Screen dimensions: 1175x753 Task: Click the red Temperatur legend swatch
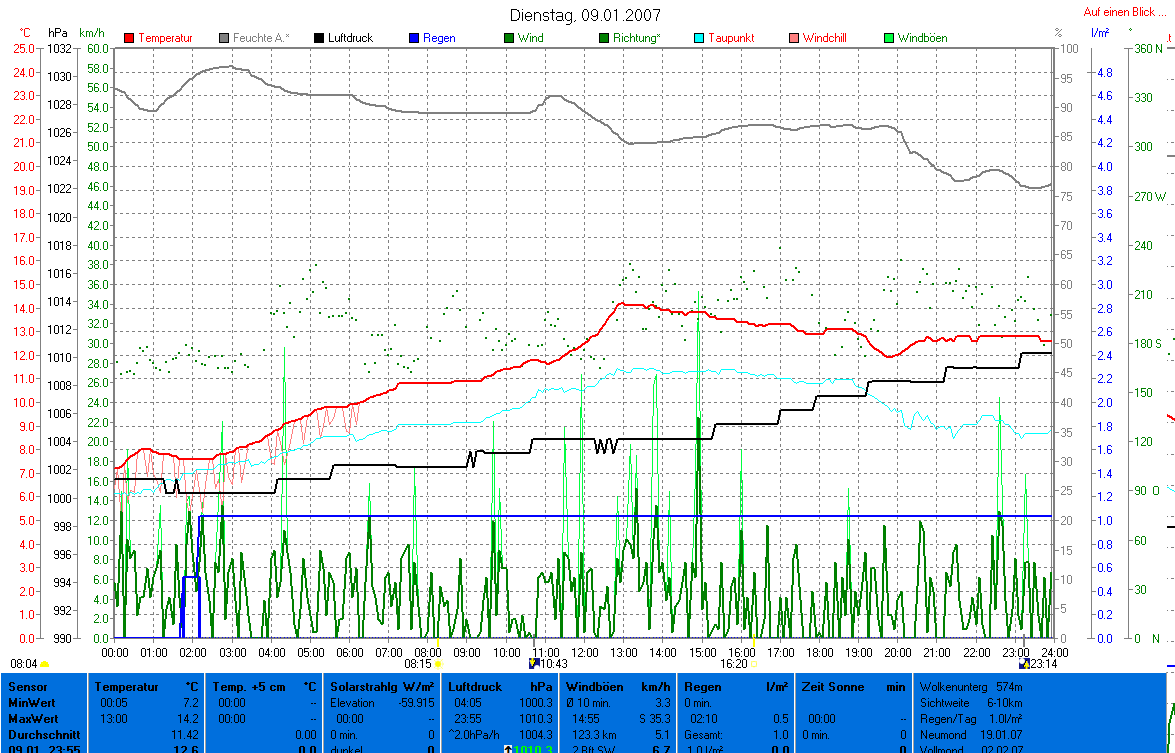[x=130, y=38]
